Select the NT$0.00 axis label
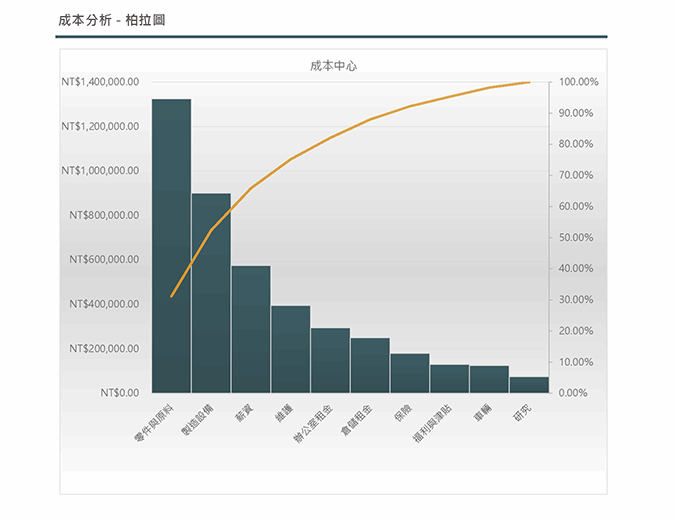Image resolution: width=675 pixels, height=520 pixels. [x=120, y=393]
